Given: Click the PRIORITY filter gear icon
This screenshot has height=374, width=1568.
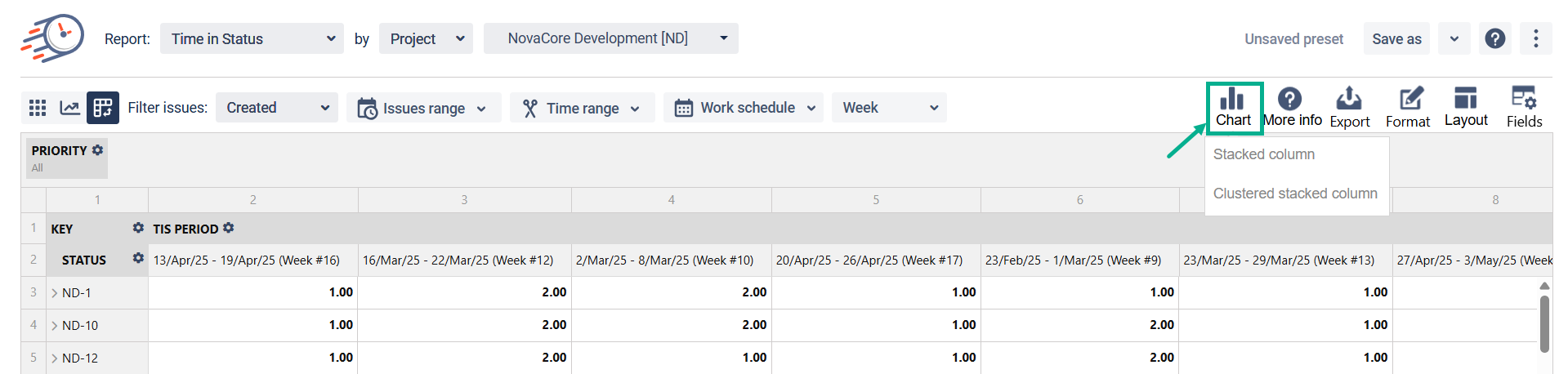Looking at the screenshot, I should (x=98, y=150).
